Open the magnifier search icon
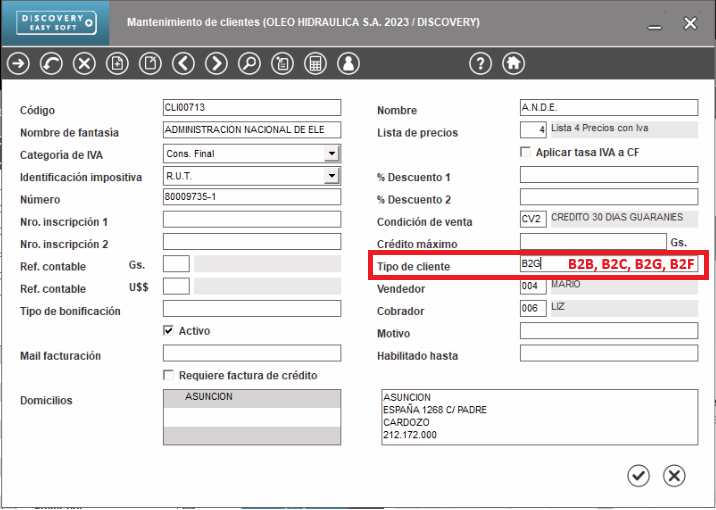 [x=249, y=64]
